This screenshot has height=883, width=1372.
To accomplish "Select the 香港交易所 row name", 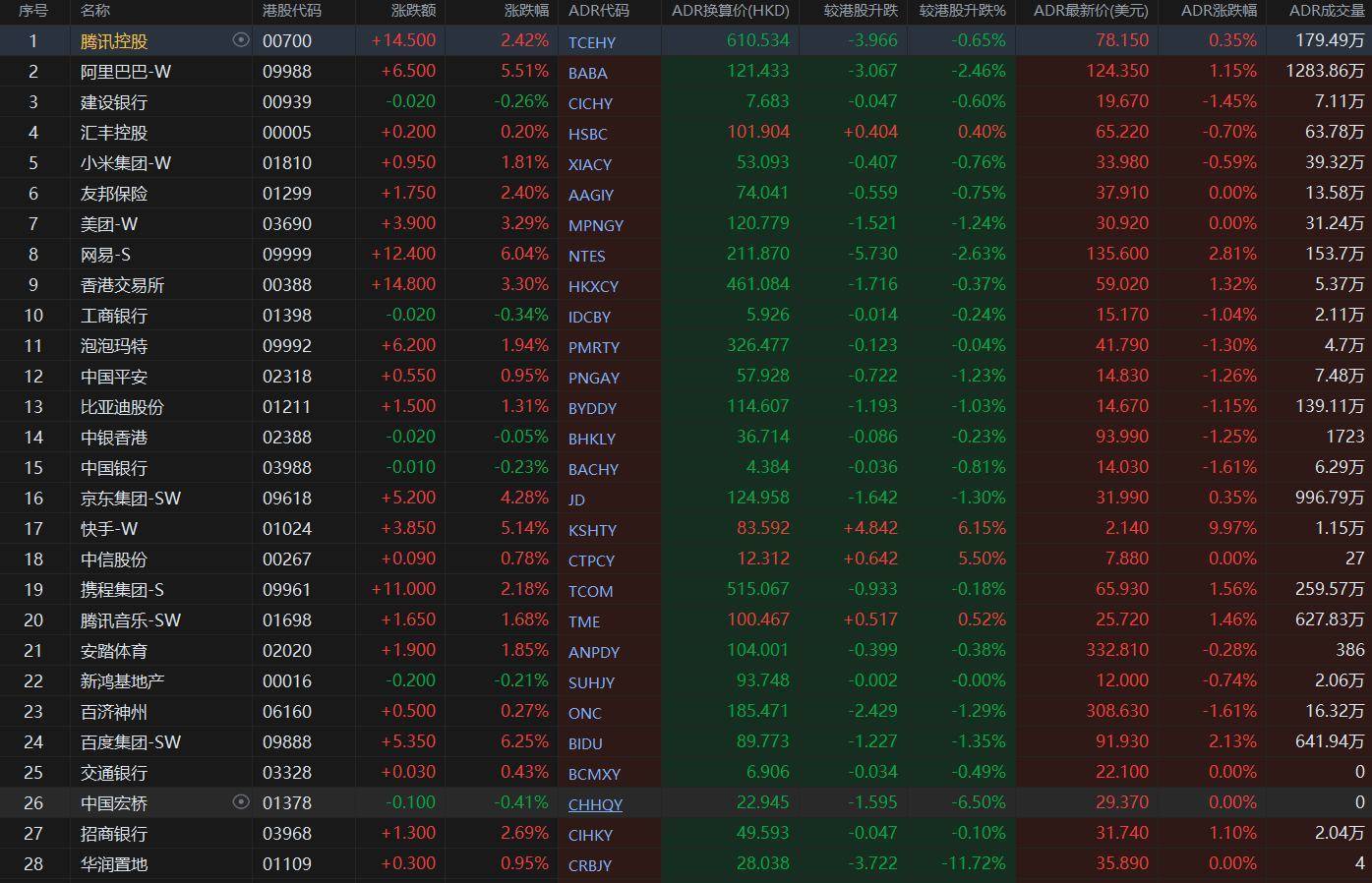I will pos(123,285).
